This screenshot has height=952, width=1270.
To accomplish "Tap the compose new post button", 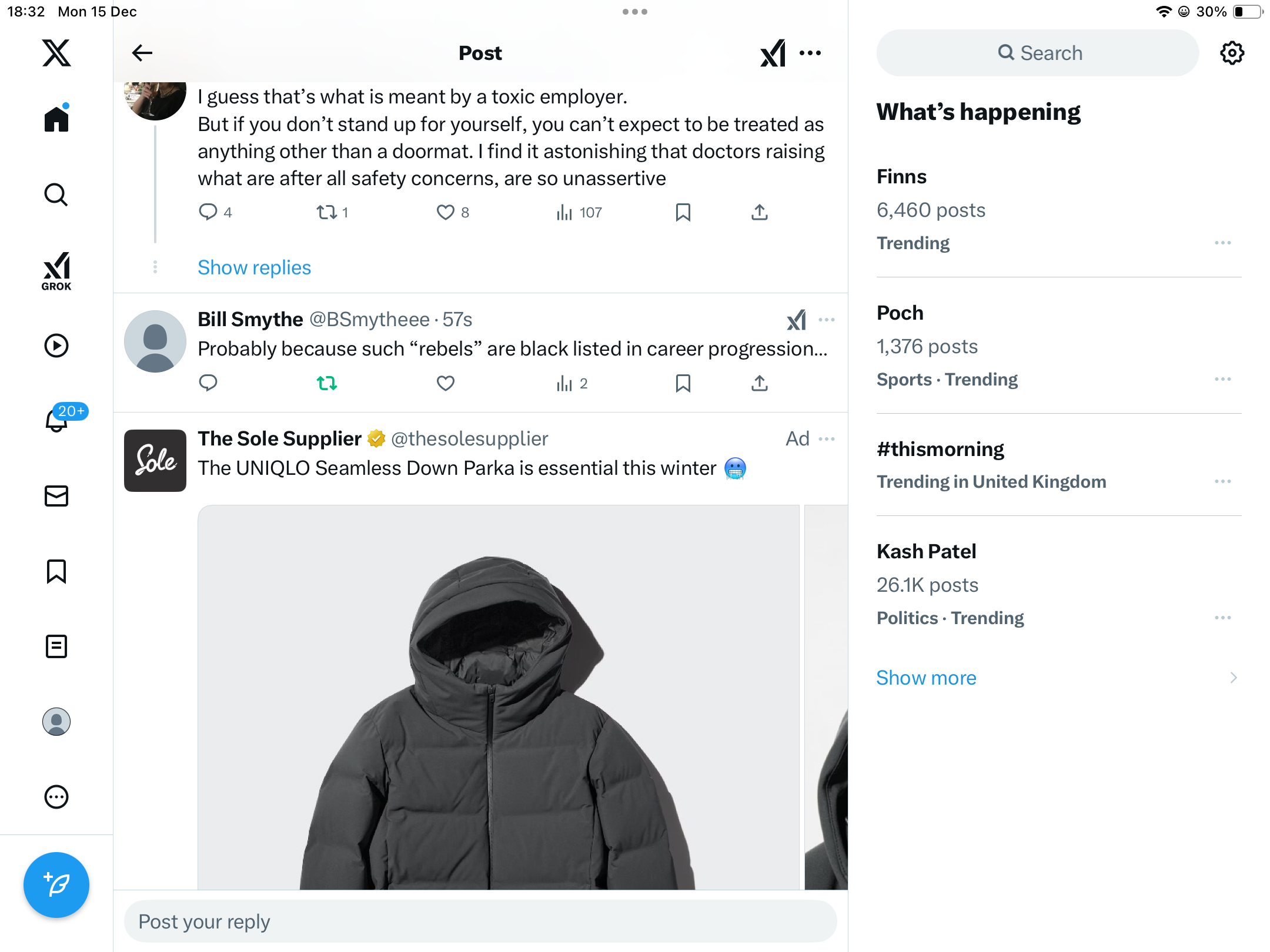I will 56,884.
